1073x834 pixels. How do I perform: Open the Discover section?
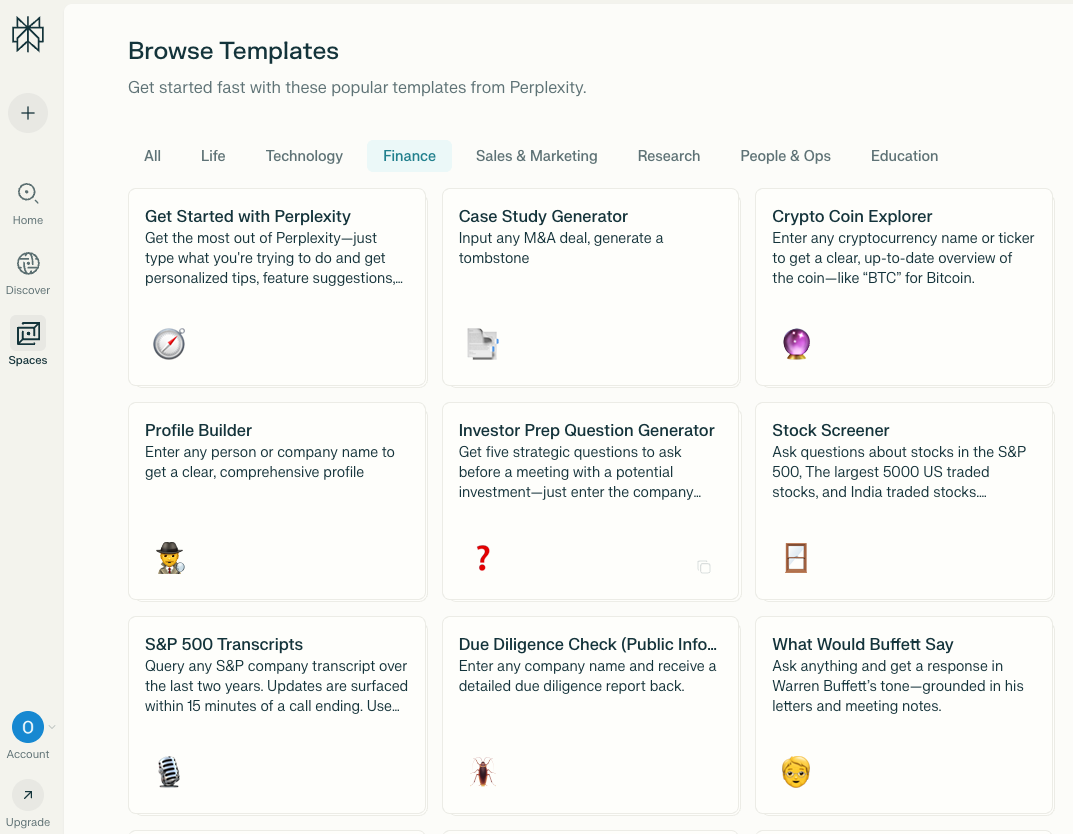[28, 274]
